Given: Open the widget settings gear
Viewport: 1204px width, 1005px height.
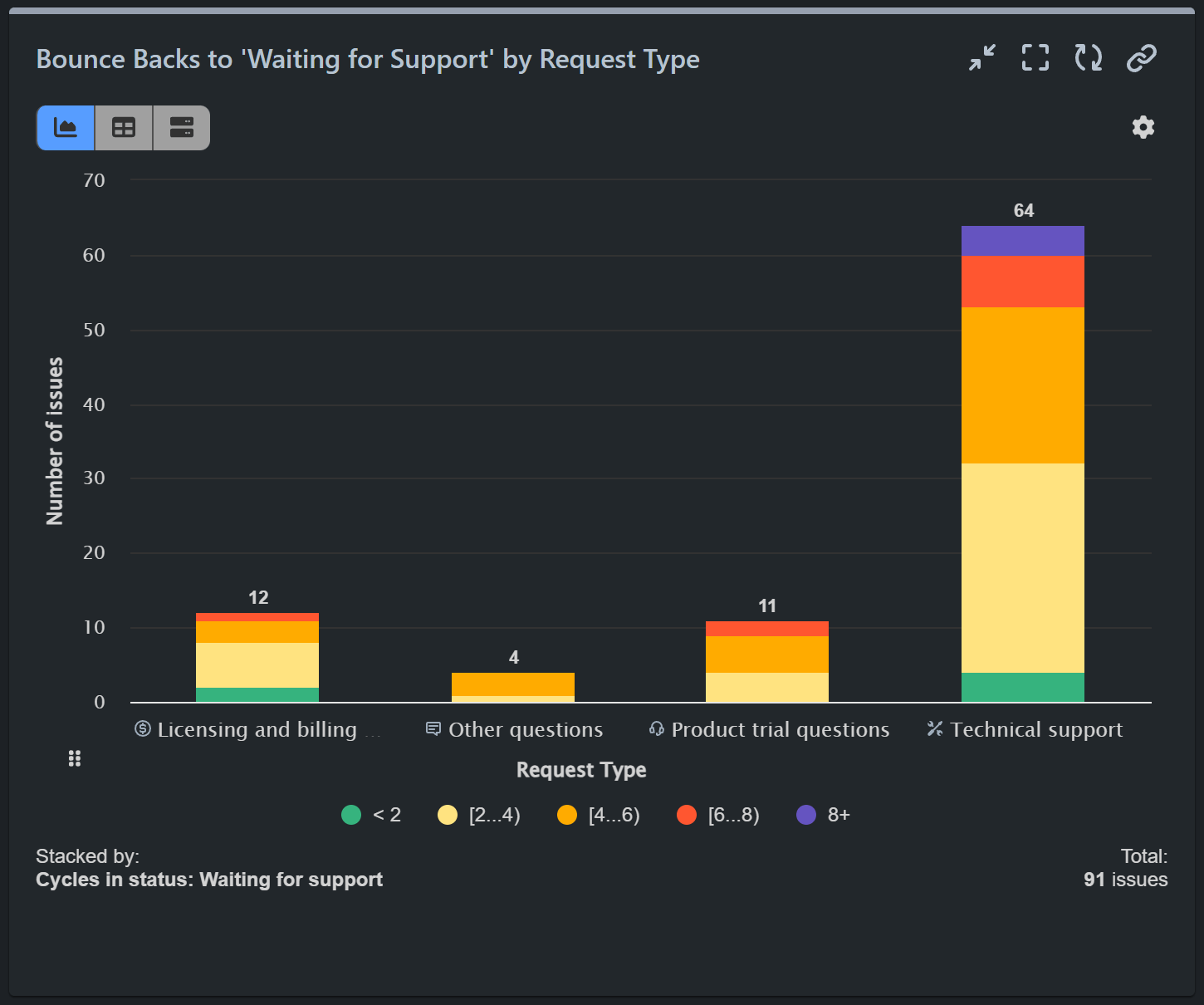Looking at the screenshot, I should (1143, 127).
